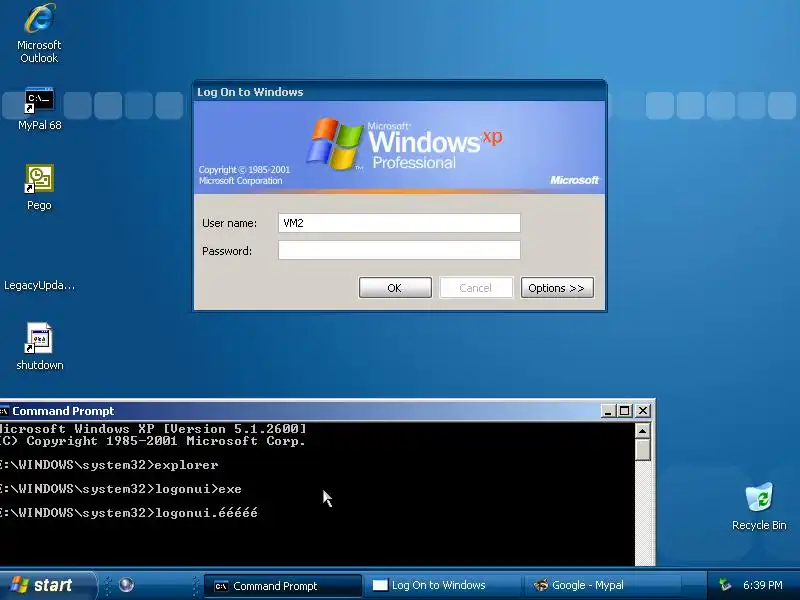This screenshot has height=600, width=800.
Task: Click the system tray icon beside the clock
Action: coord(724,585)
